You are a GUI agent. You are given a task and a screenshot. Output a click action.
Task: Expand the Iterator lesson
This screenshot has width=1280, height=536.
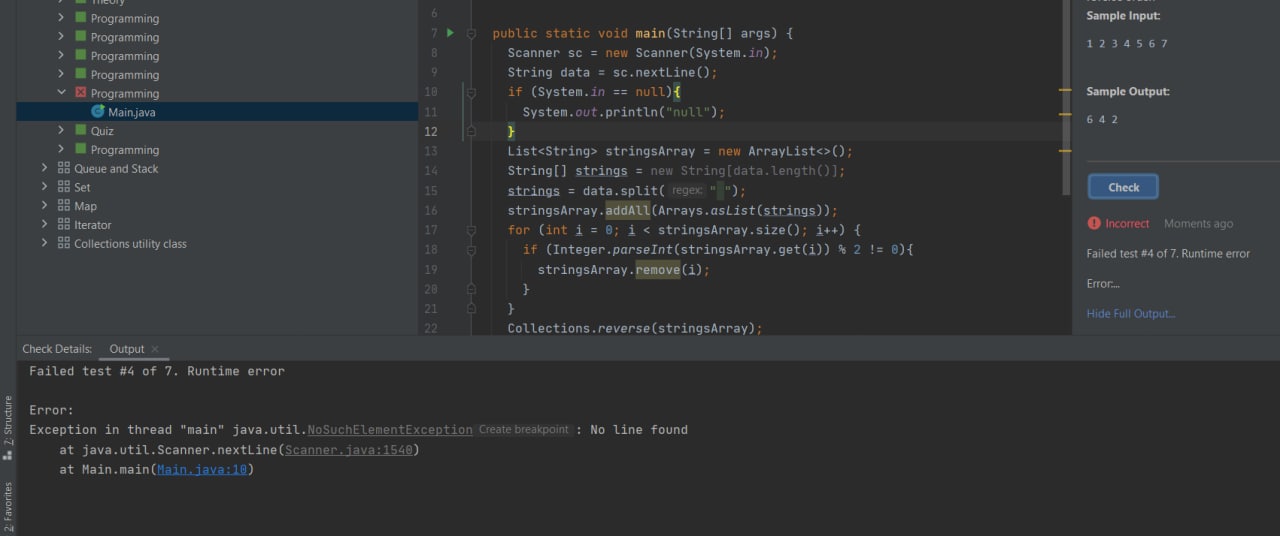pos(44,225)
